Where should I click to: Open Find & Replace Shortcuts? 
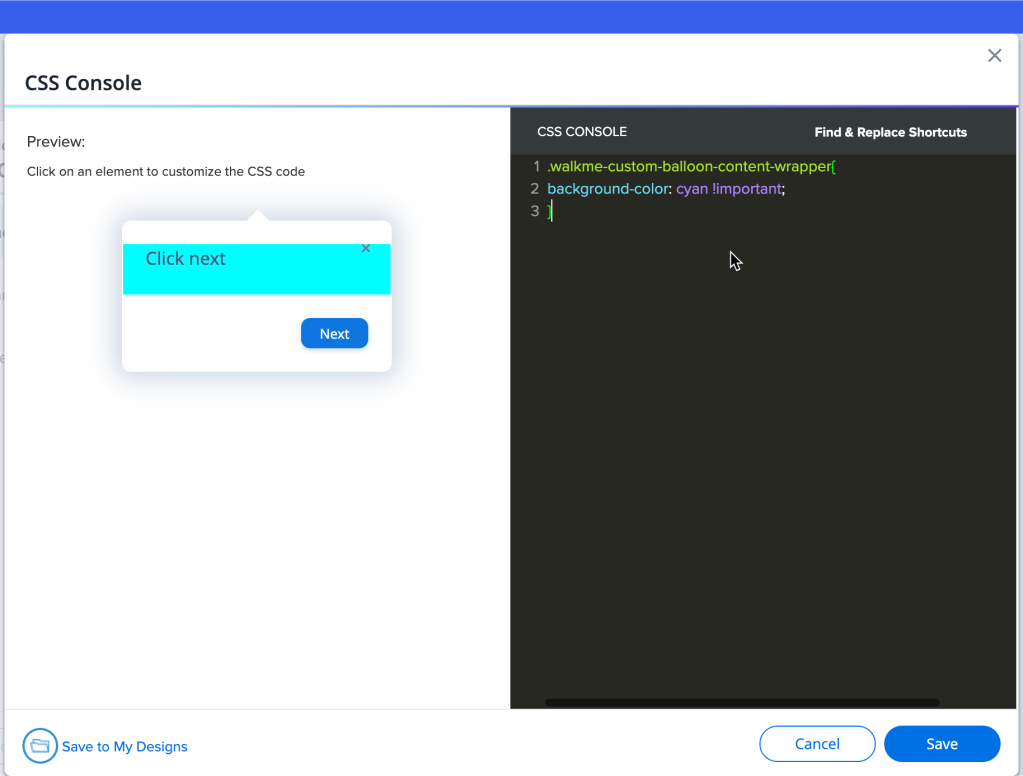890,132
